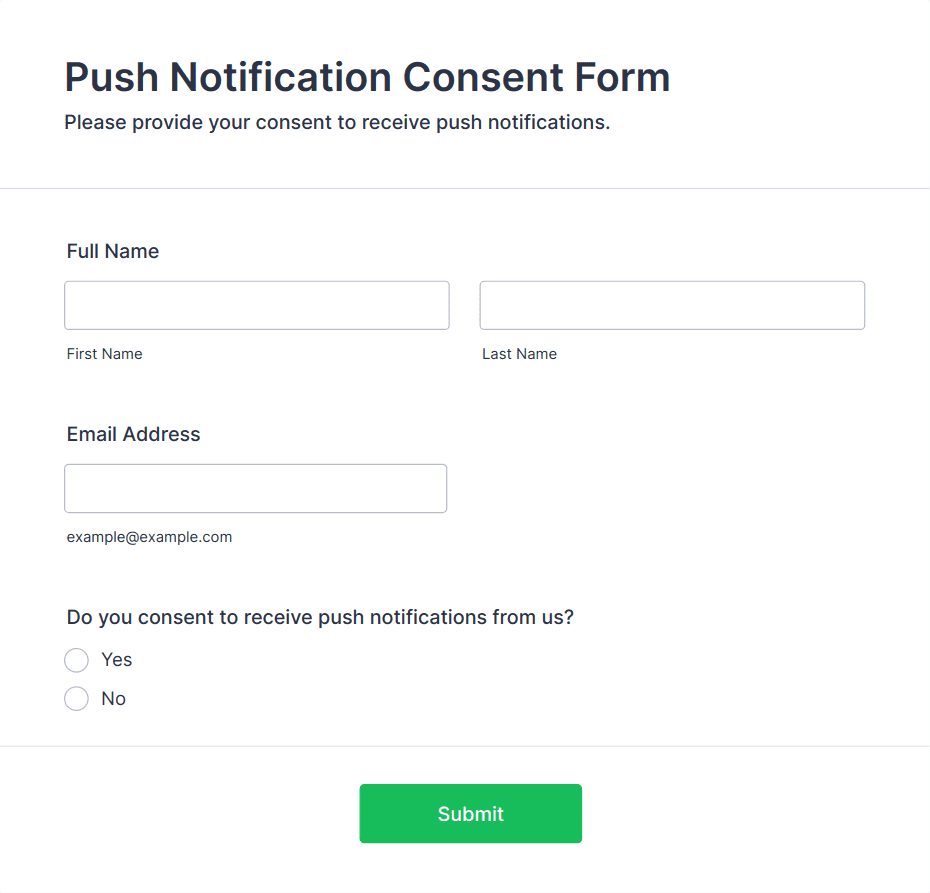Viewport: 930px width, 893px height.
Task: Select the No radio button
Action: tap(76, 699)
